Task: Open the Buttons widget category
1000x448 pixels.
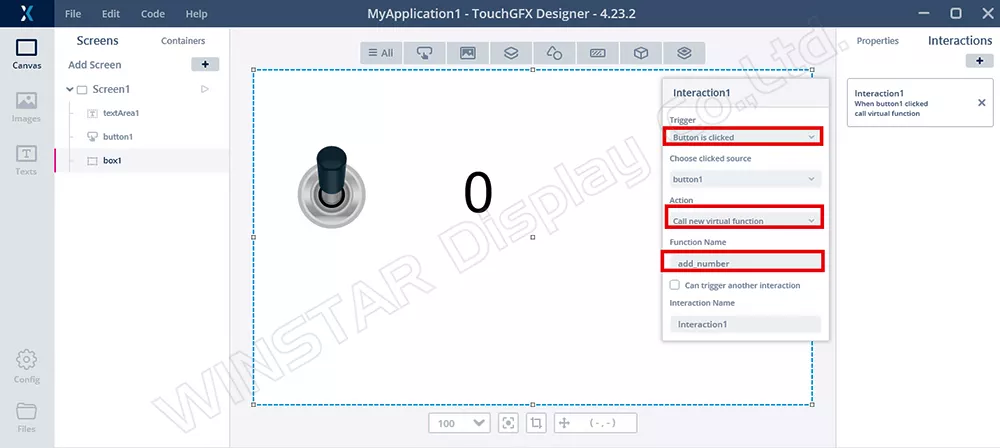Action: click(x=424, y=53)
